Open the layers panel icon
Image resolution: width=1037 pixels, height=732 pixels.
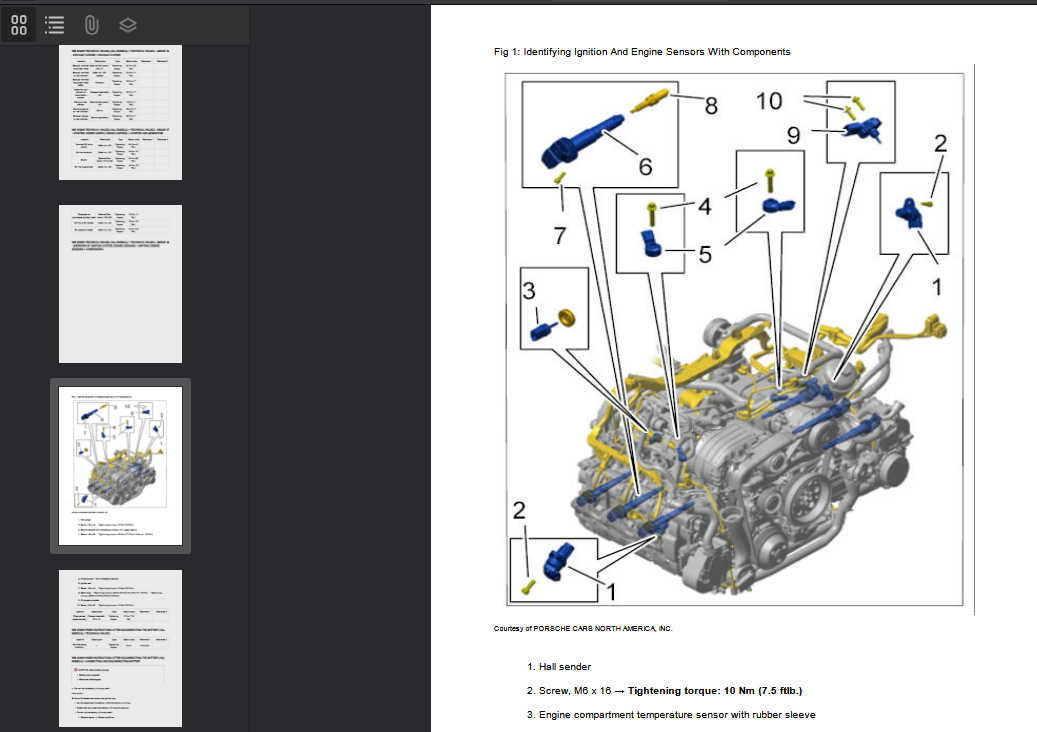click(x=128, y=25)
